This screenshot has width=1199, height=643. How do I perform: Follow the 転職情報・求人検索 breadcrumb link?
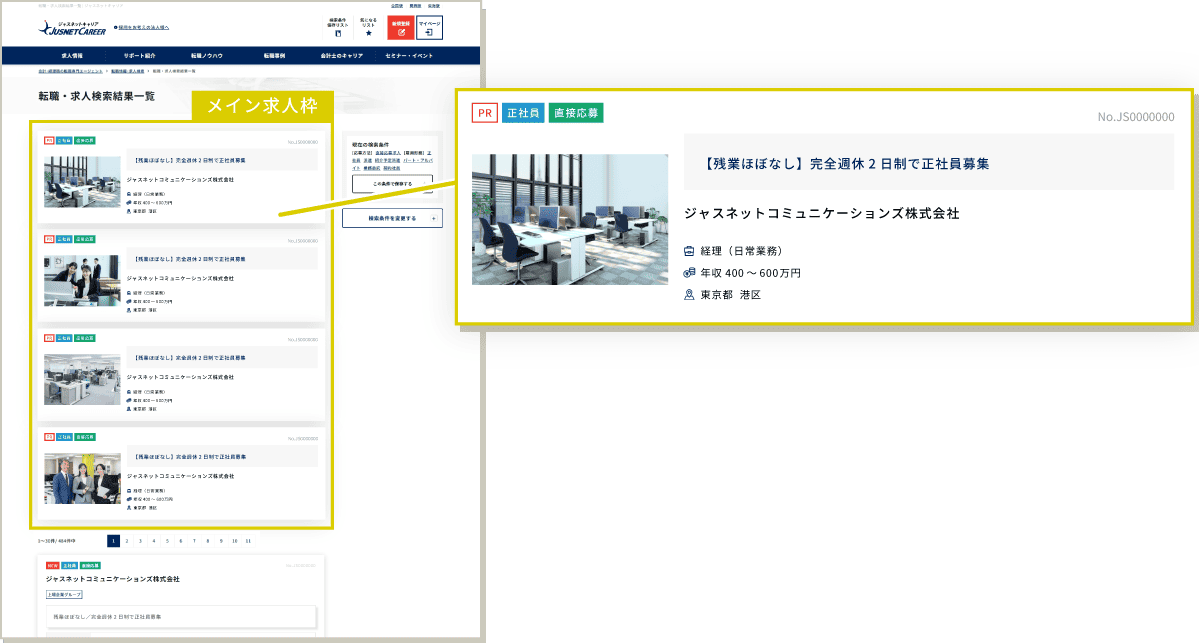(128, 71)
